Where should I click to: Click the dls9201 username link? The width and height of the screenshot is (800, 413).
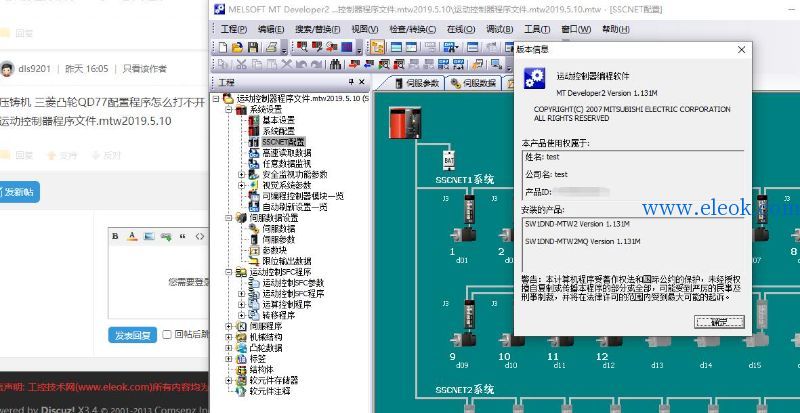(x=34, y=68)
